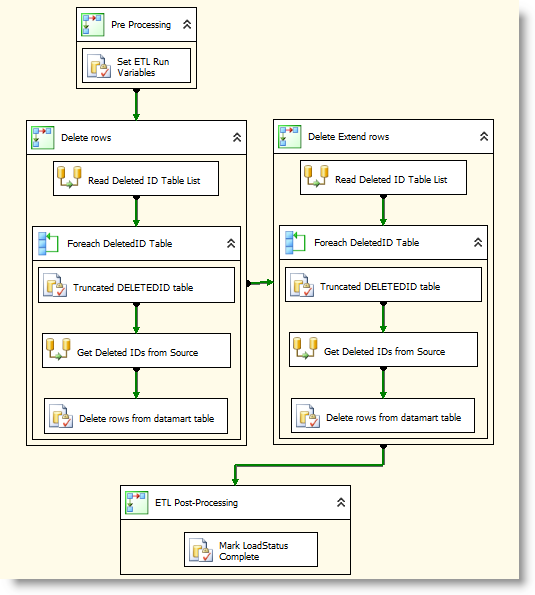Click the Pre Processing sequence container icon
The image size is (535, 595).
93,25
